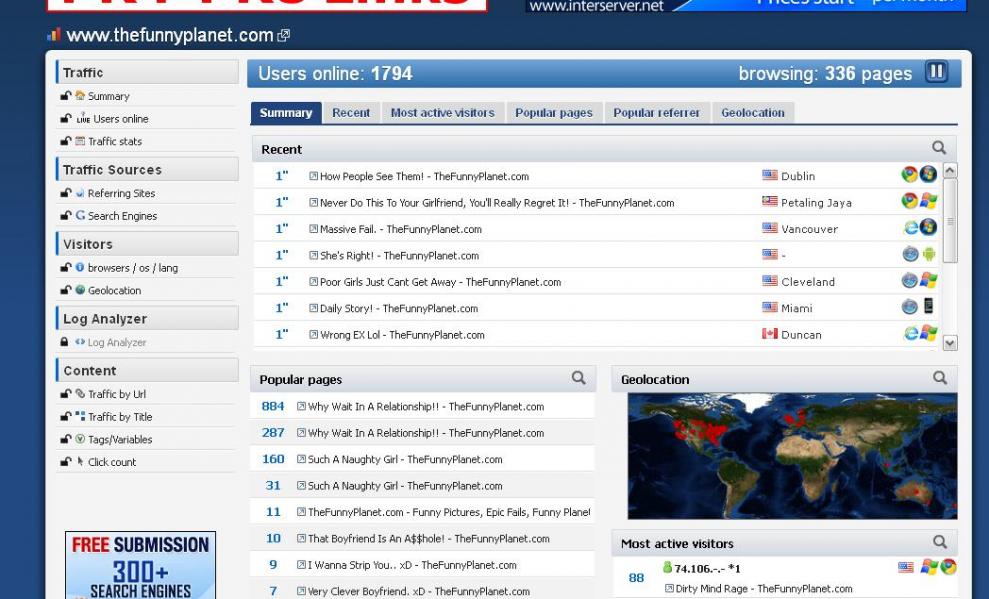This screenshot has height=599, width=989.
Task: Click the Traffic Sources section header
Action: click(147, 169)
